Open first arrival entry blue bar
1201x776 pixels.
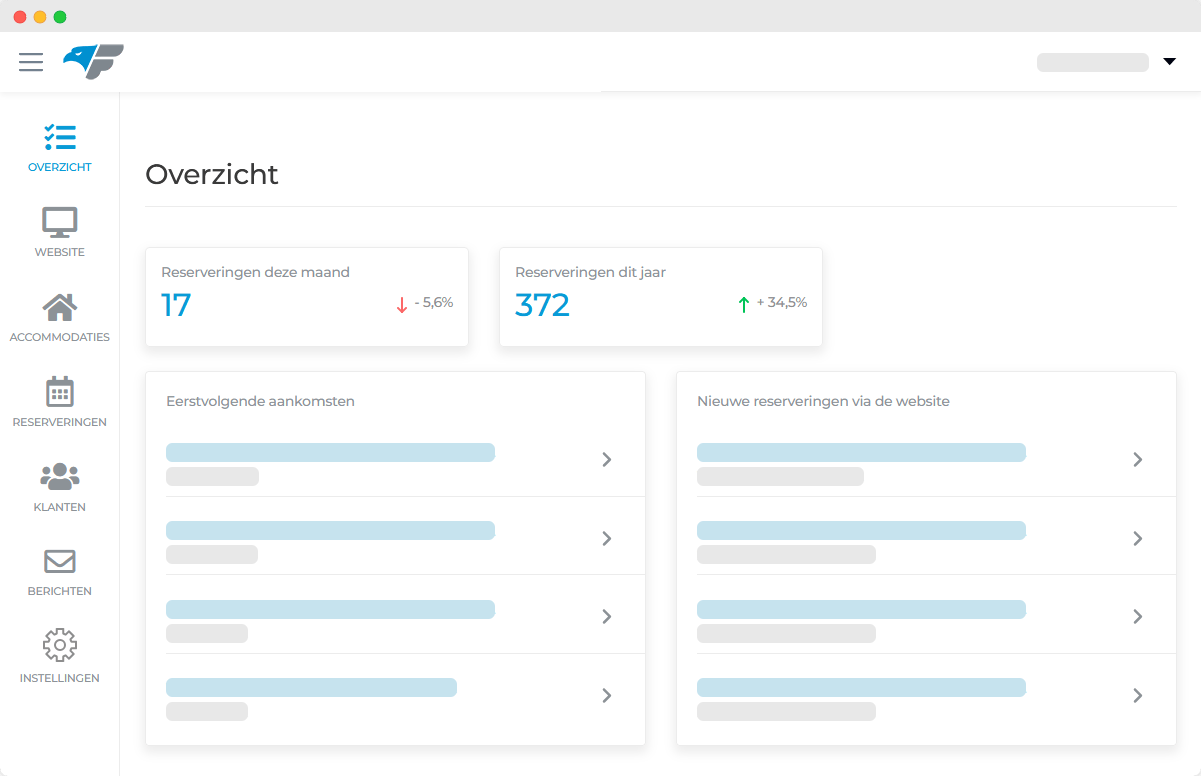[330, 452]
